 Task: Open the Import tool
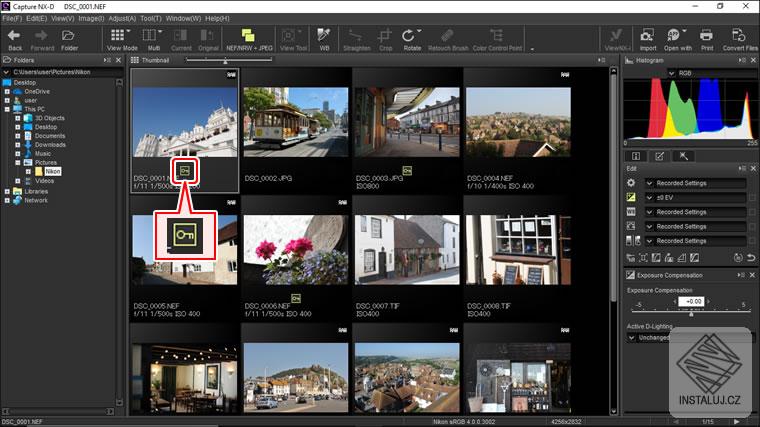click(648, 36)
